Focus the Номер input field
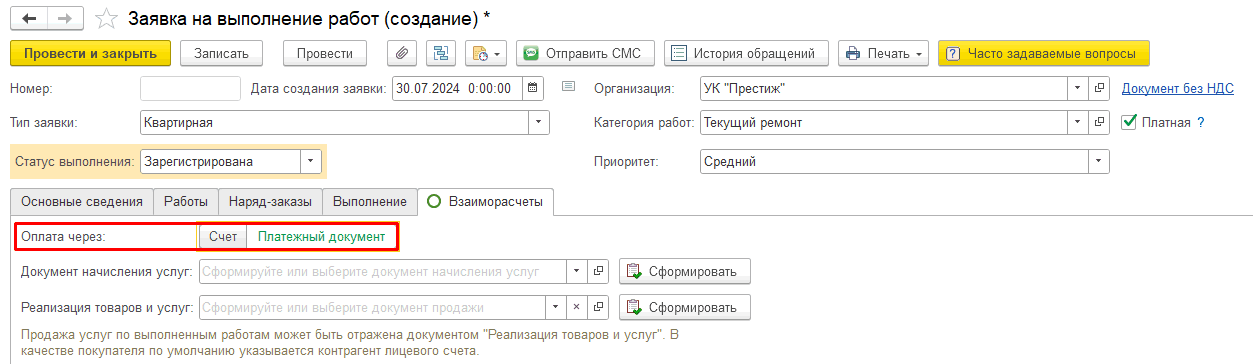Screen dimensions: 1253x364 [x=190, y=88]
